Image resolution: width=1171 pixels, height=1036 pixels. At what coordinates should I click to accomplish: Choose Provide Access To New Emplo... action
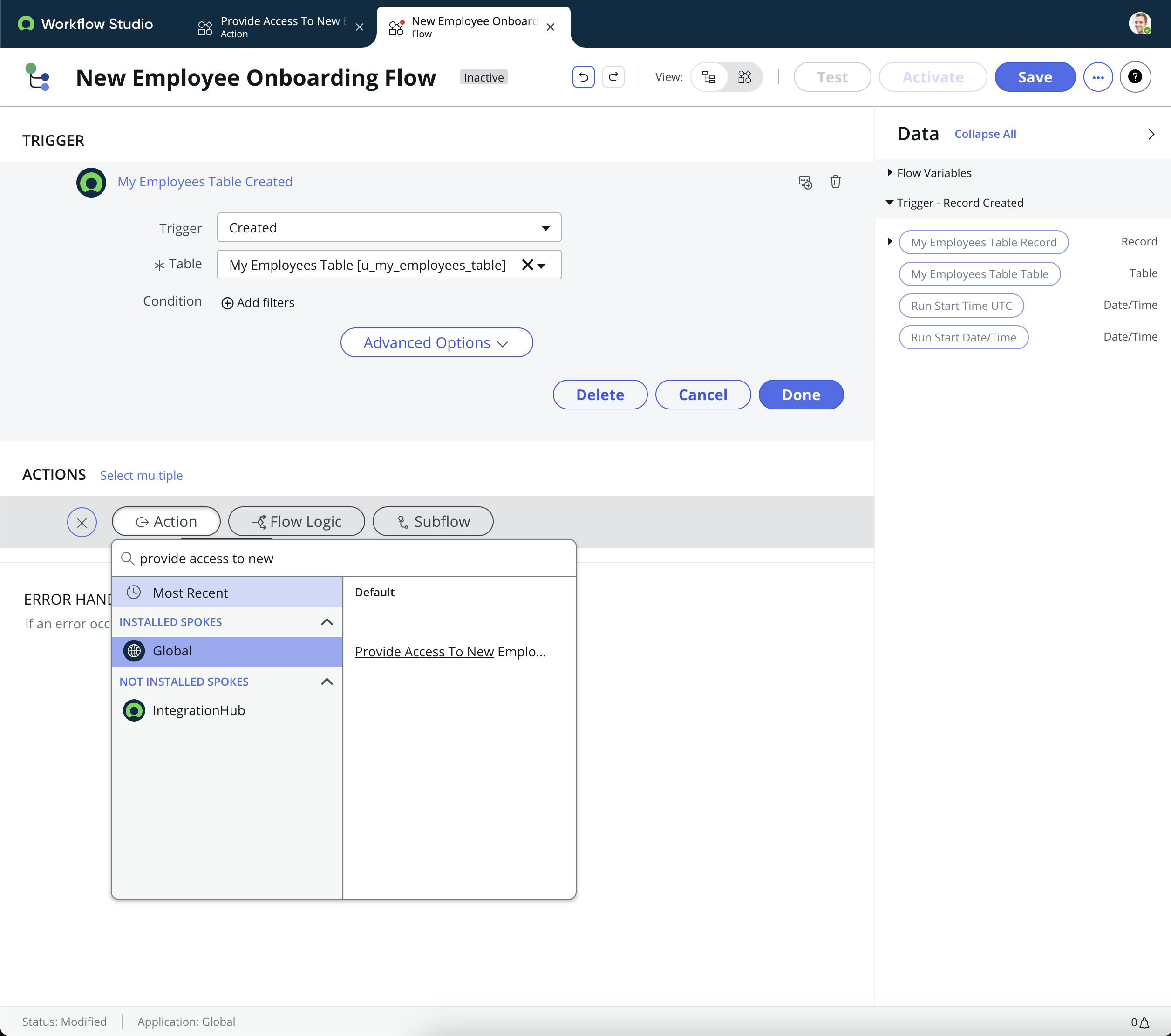pyautogui.click(x=450, y=652)
